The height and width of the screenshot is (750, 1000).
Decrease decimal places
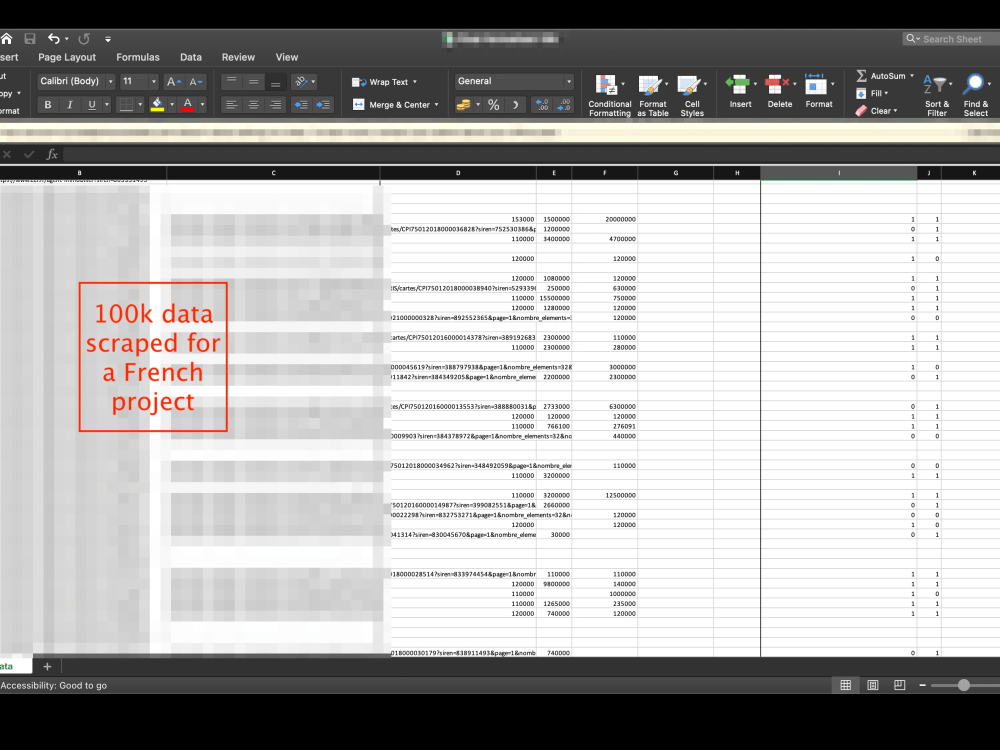coord(564,105)
